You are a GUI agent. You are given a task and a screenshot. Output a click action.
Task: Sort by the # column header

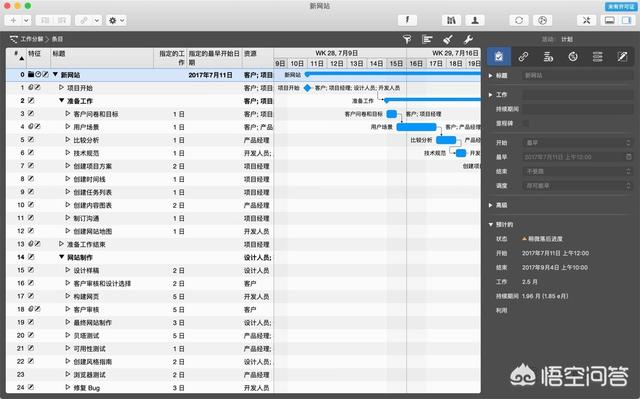pos(16,58)
